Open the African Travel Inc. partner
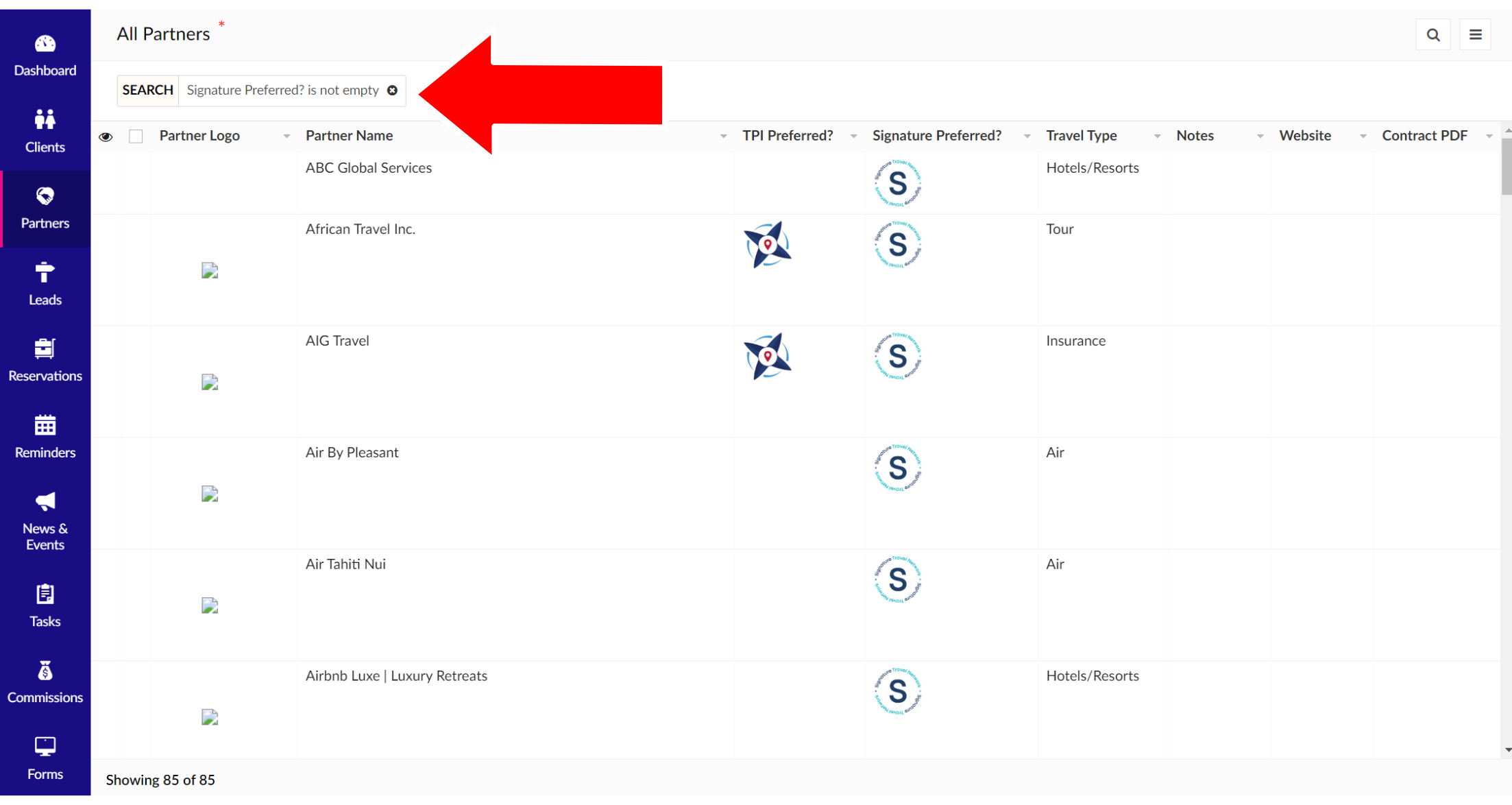This screenshot has height=805, width=1512. (361, 229)
